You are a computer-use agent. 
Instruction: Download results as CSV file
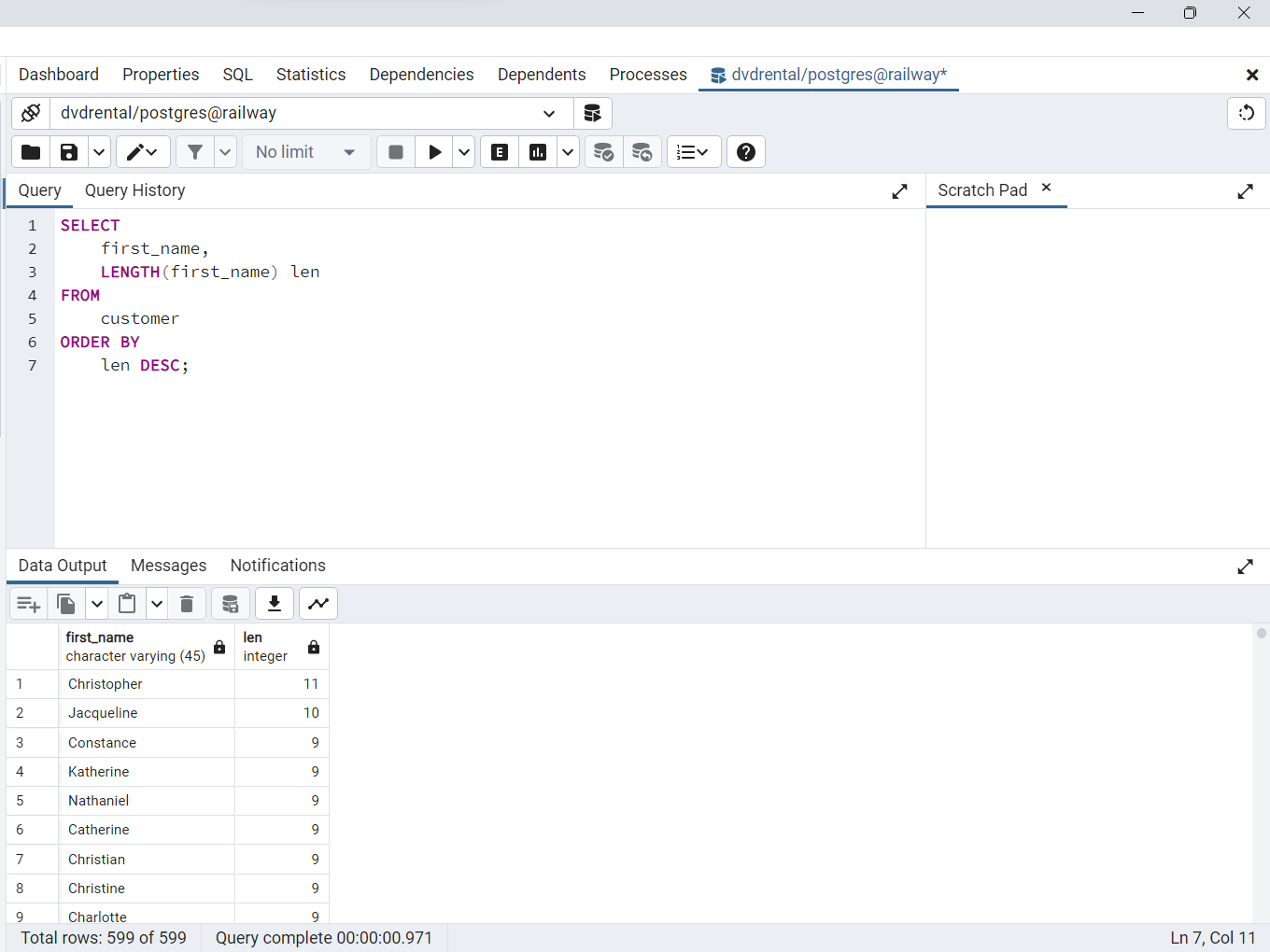coord(275,604)
